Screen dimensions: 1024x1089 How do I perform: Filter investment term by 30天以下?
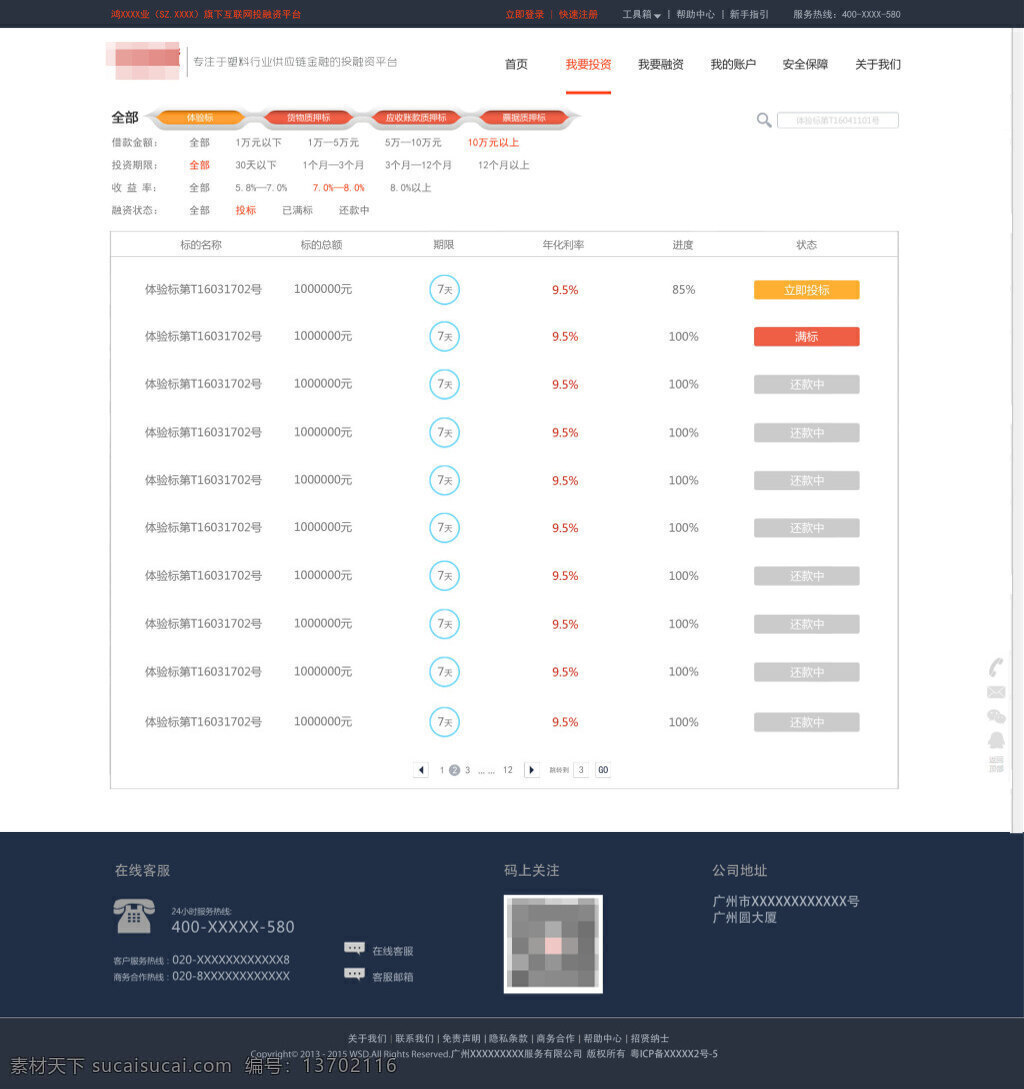pos(256,165)
